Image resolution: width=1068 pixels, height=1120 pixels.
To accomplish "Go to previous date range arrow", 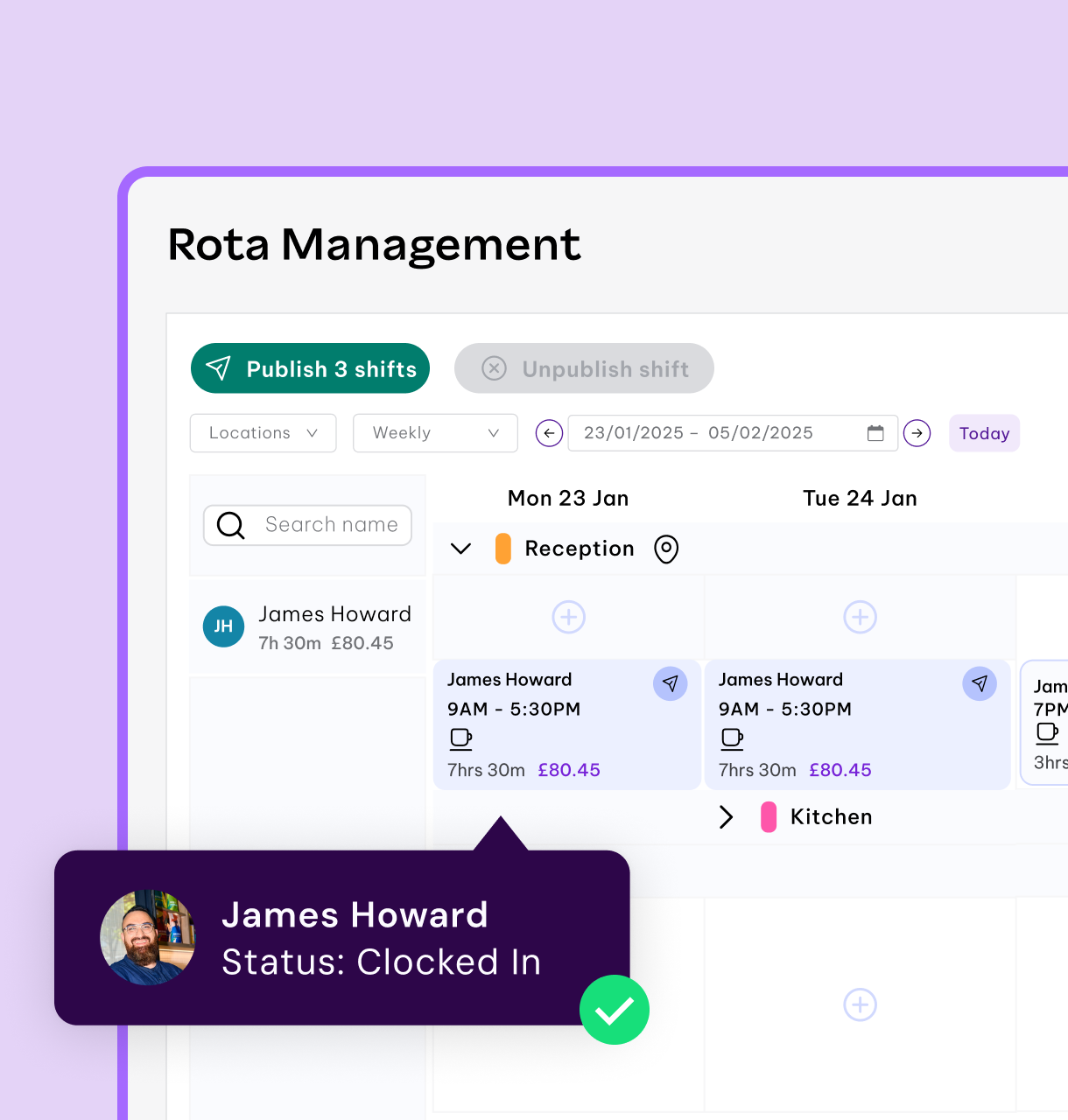I will pyautogui.click(x=549, y=433).
